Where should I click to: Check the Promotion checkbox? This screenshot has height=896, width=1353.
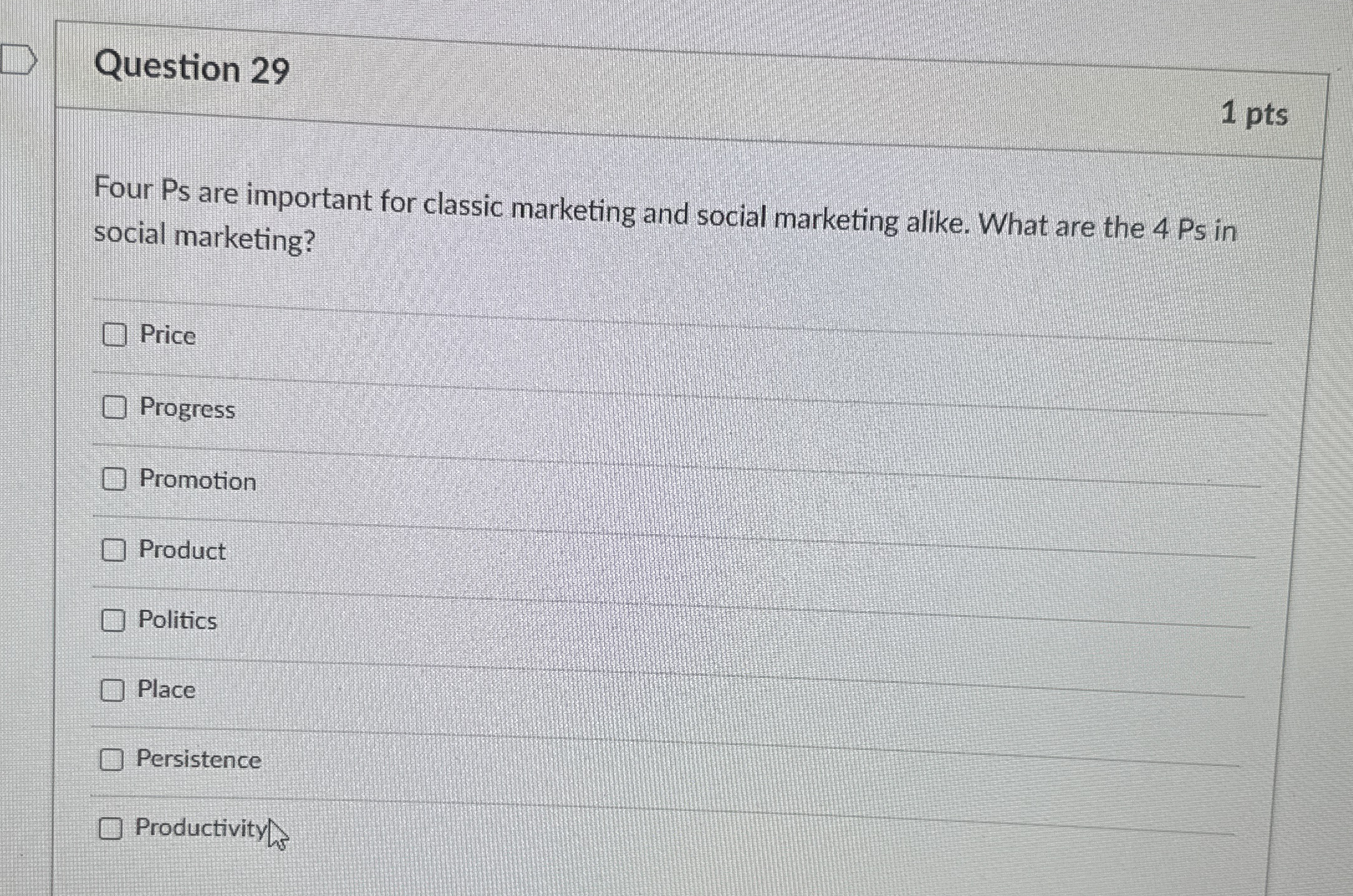(115, 479)
